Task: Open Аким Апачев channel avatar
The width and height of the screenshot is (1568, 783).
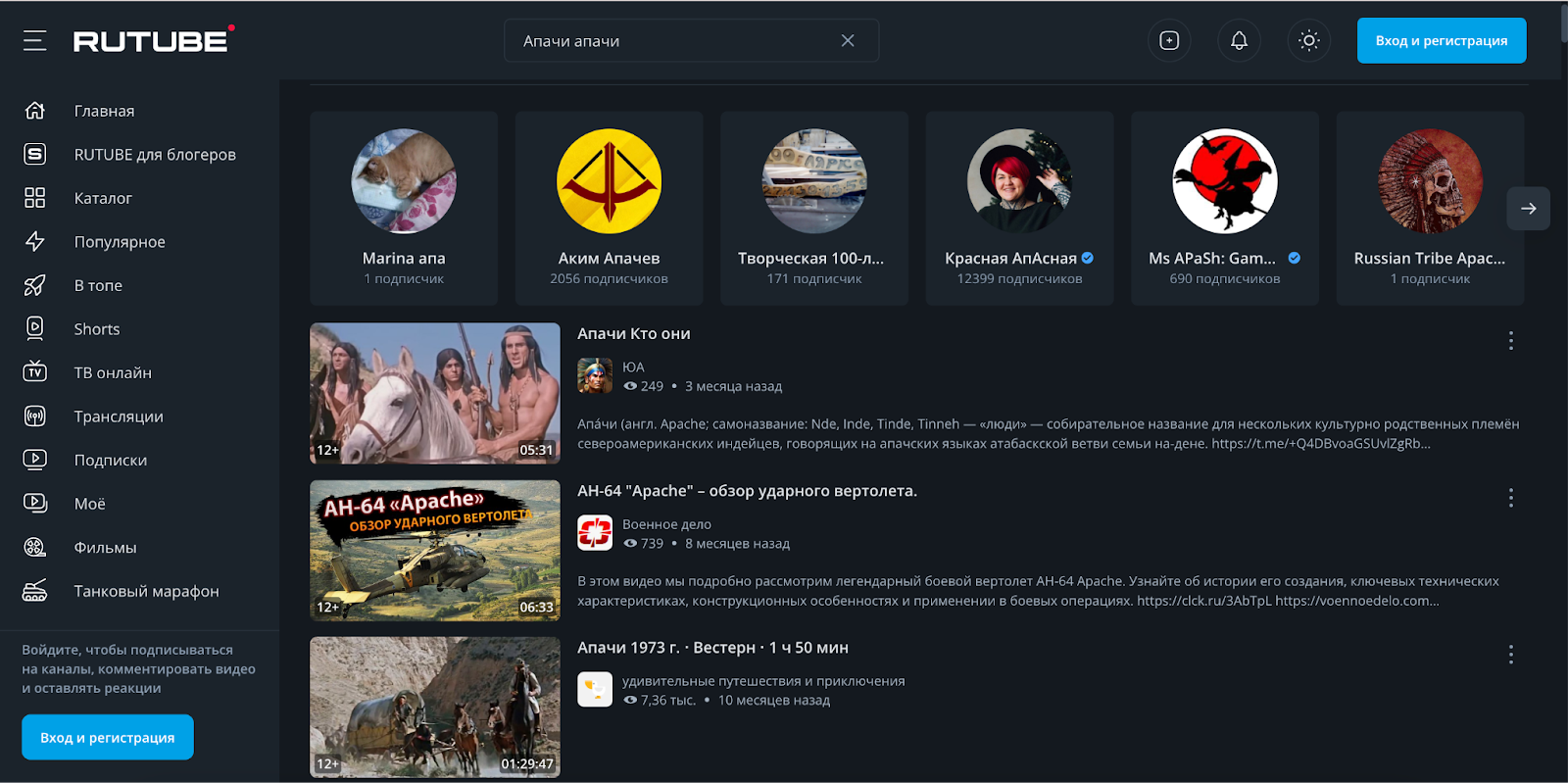Action: pos(609,181)
